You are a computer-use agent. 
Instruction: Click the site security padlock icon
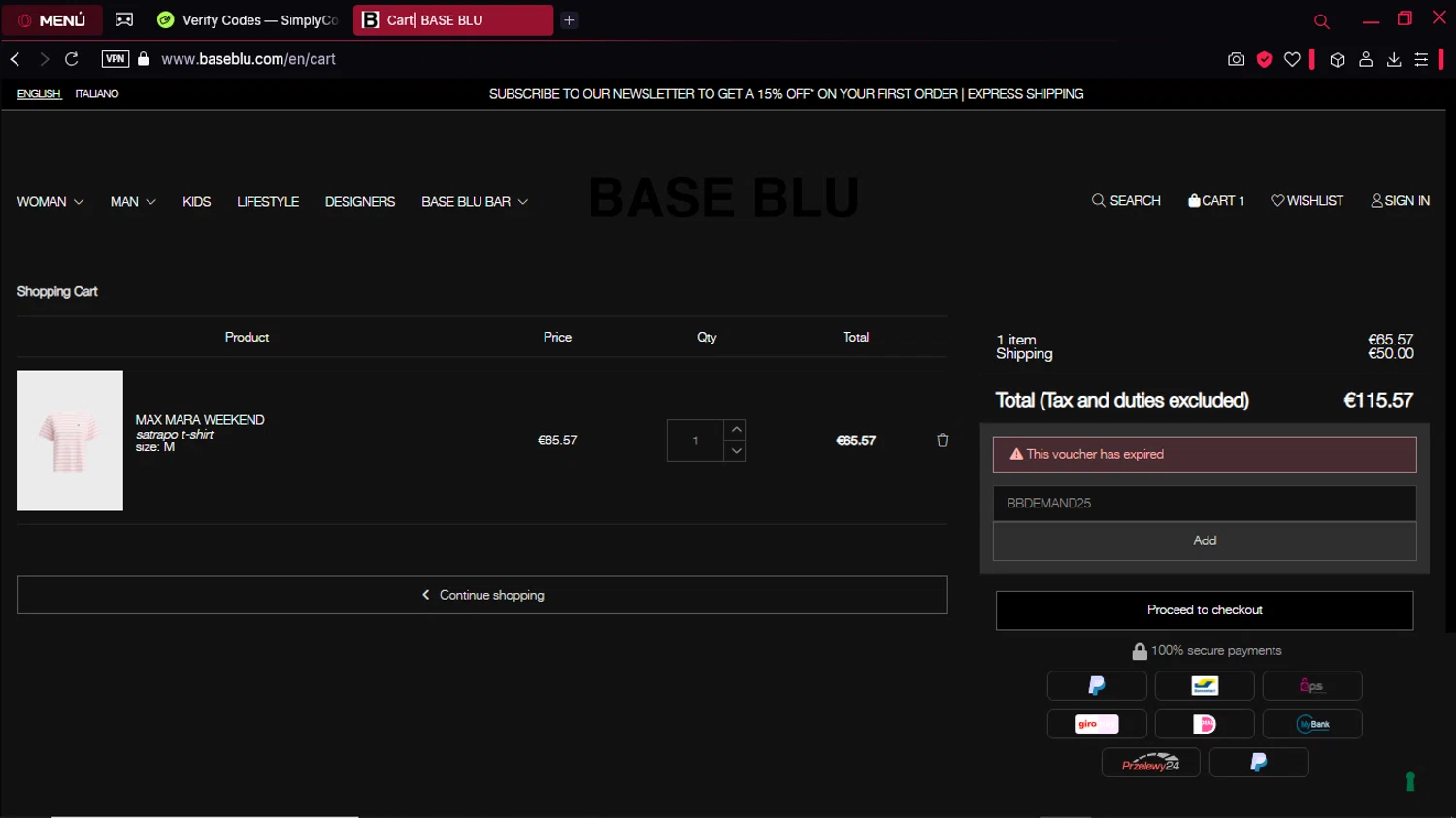point(144,59)
